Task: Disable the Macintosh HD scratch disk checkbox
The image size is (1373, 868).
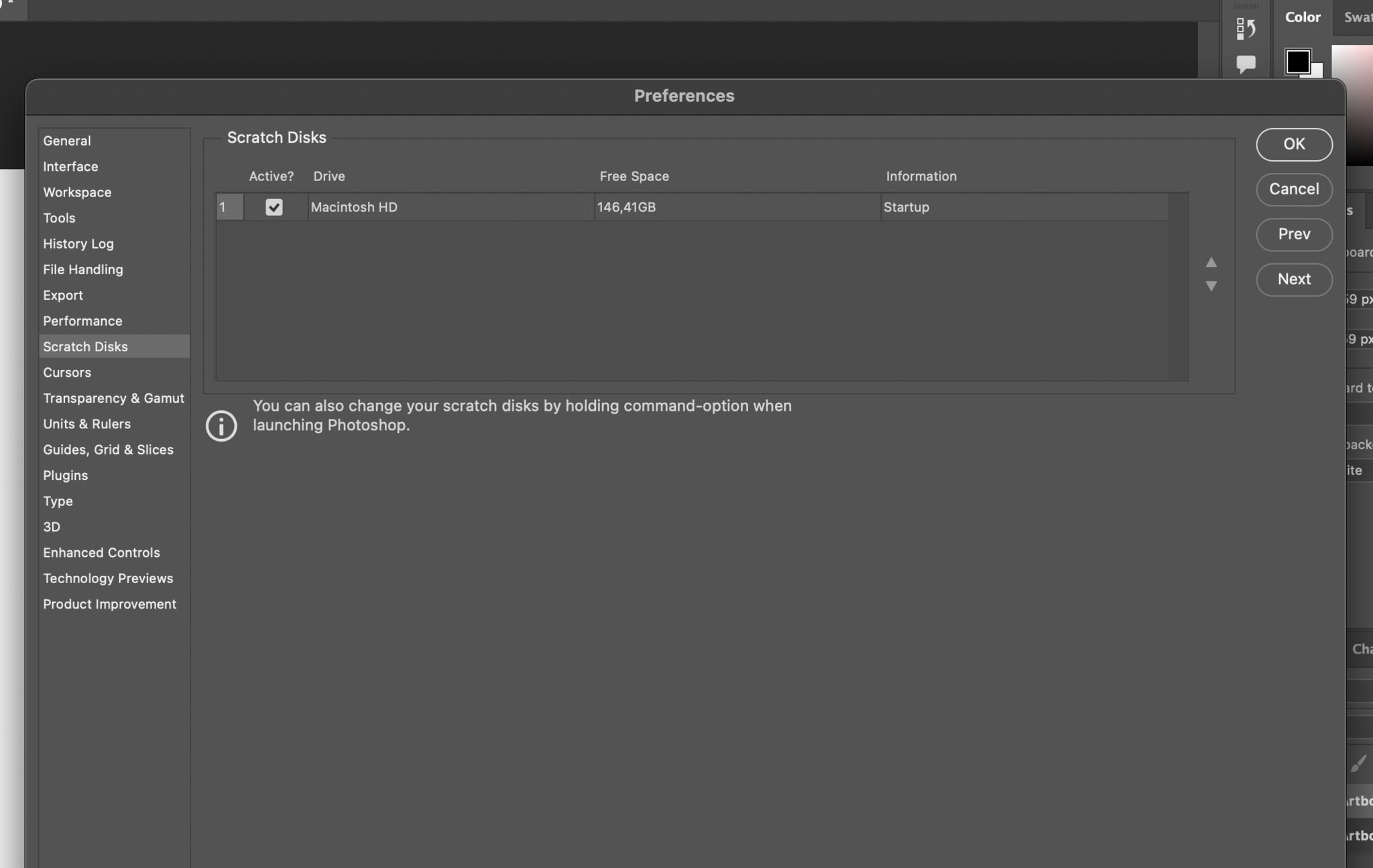Action: click(x=275, y=207)
